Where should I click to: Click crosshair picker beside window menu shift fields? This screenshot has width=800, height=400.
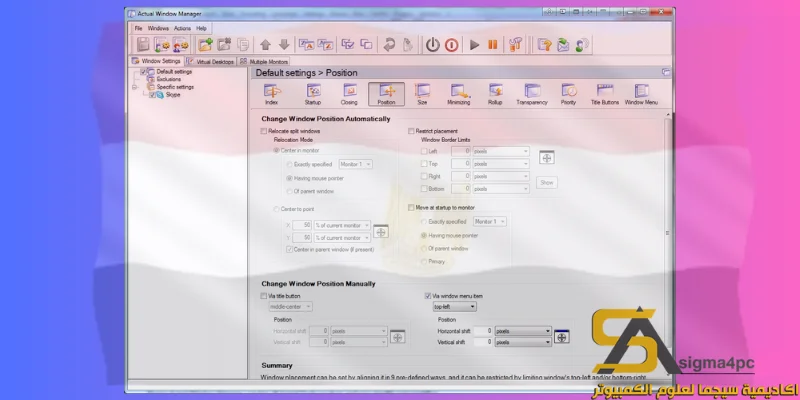[562, 337]
